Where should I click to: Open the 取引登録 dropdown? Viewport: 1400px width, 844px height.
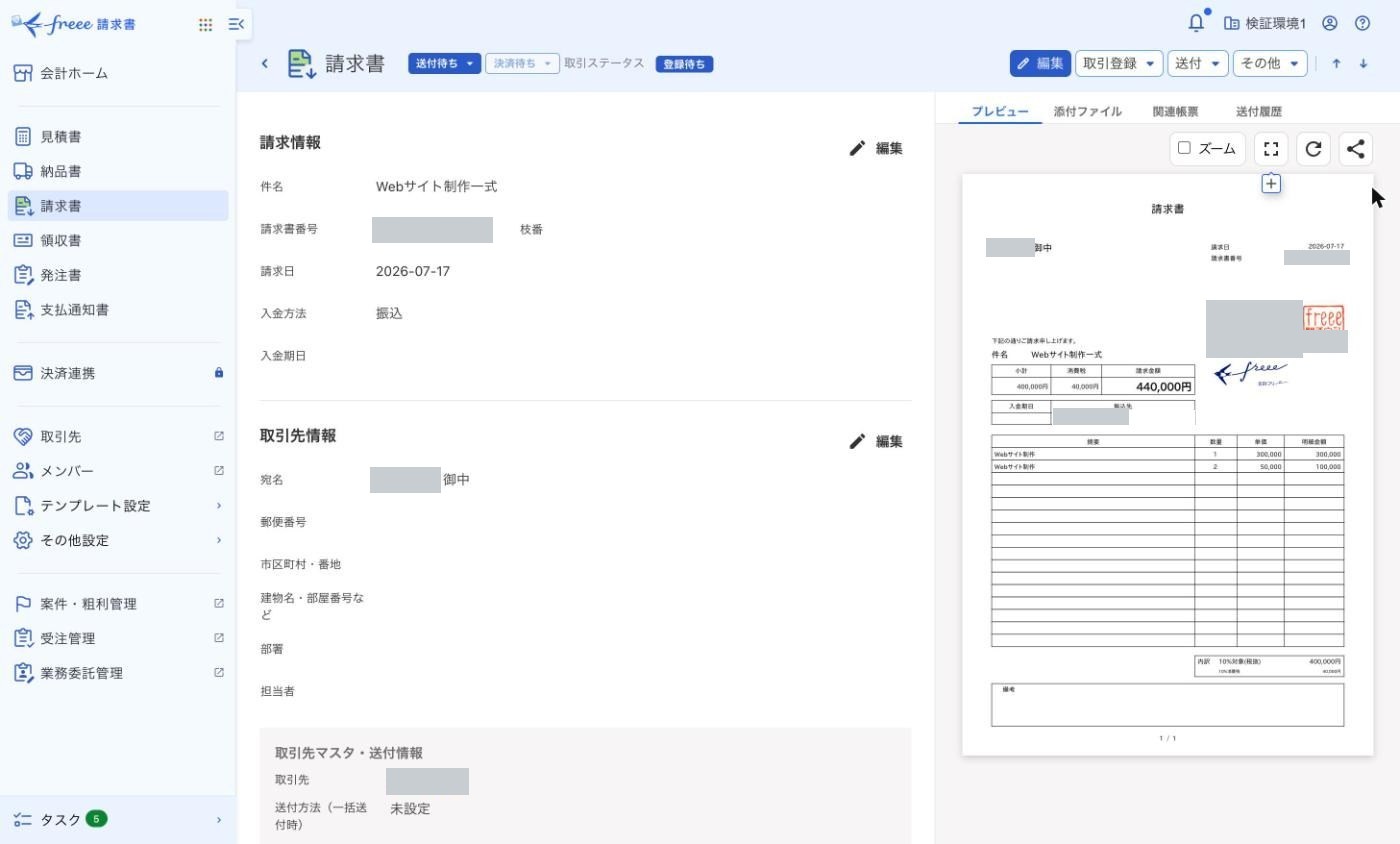[1118, 63]
